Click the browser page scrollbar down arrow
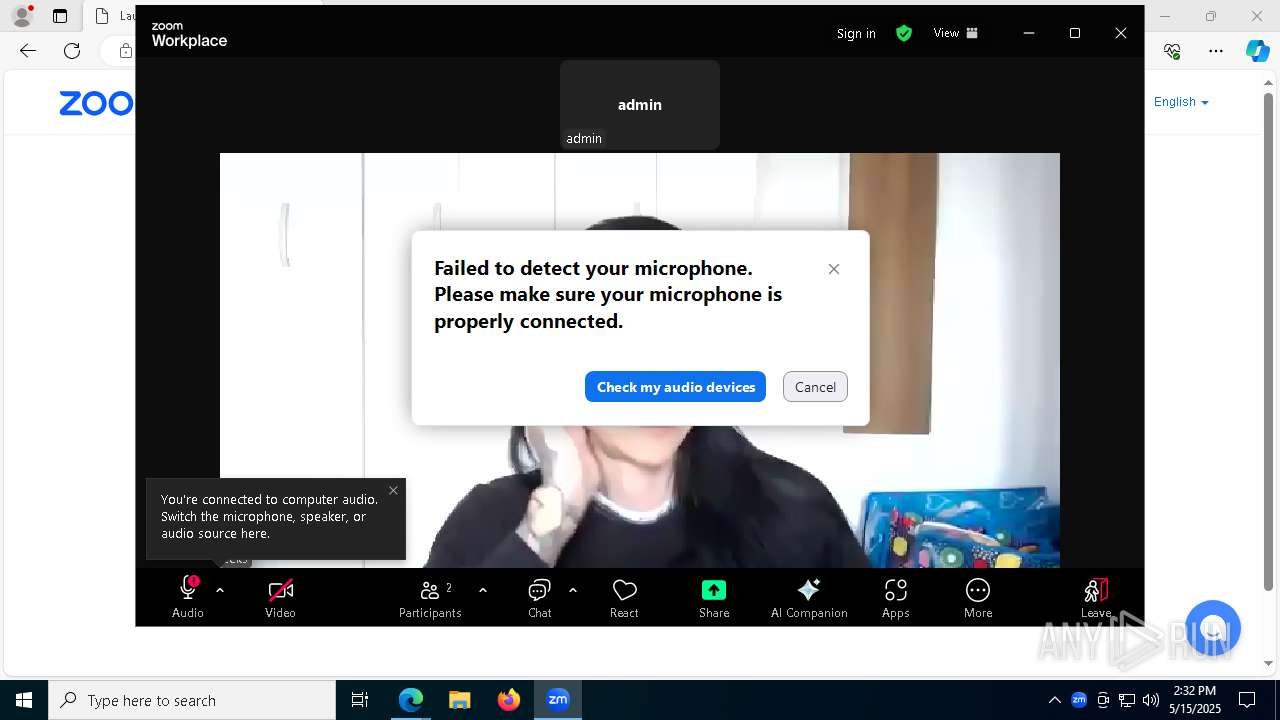The height and width of the screenshot is (720, 1280). [1269, 663]
